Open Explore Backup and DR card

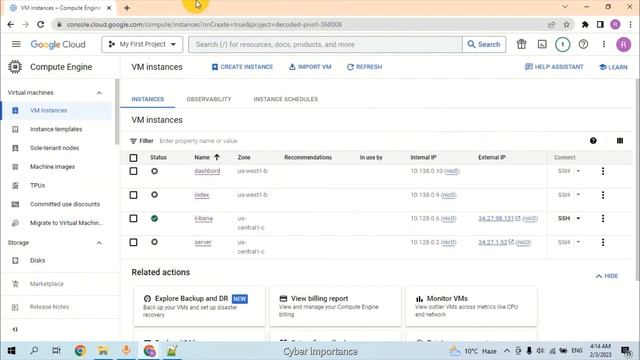tap(199, 307)
